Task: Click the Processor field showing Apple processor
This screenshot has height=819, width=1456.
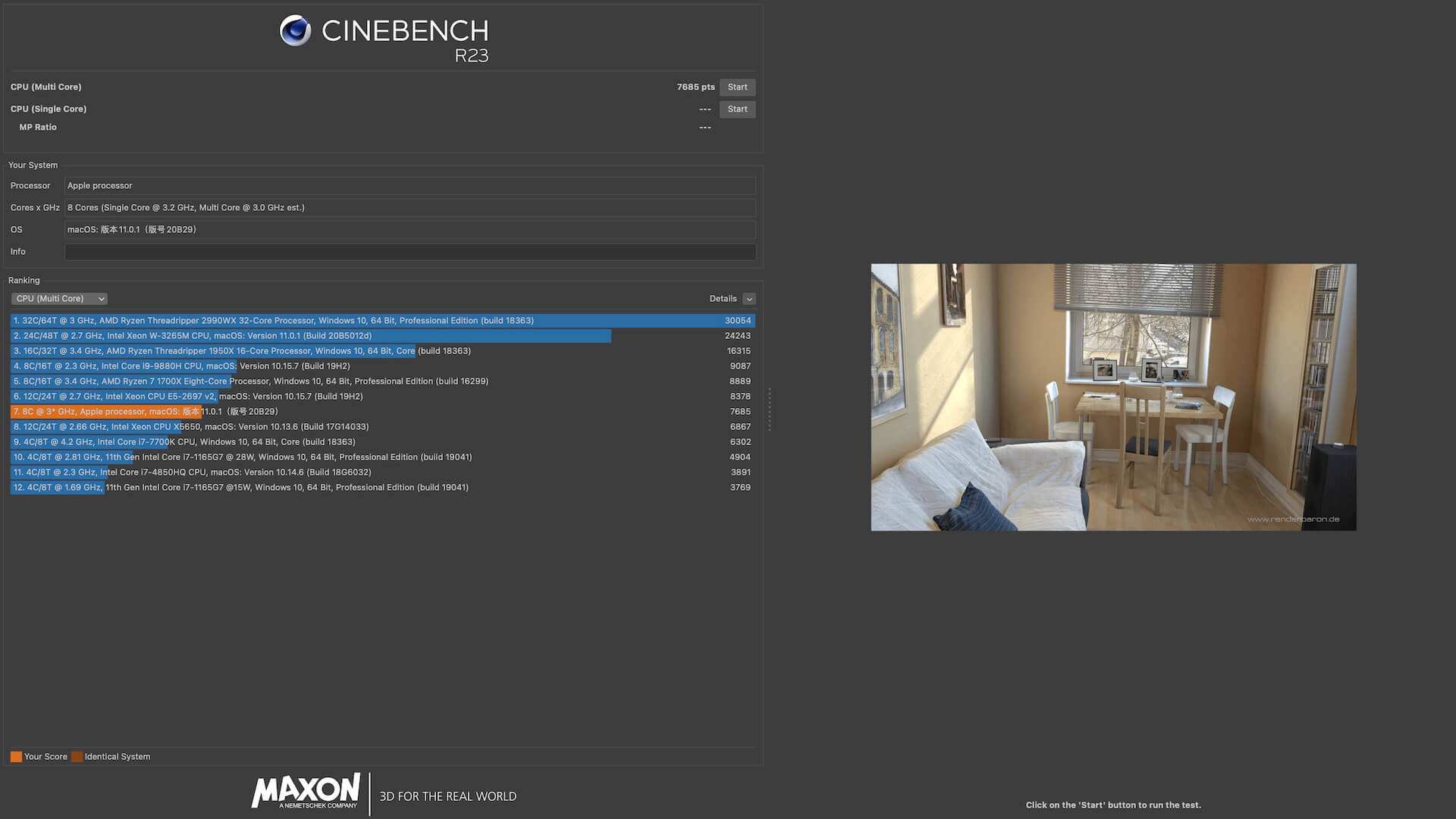Action: pyautogui.click(x=410, y=186)
